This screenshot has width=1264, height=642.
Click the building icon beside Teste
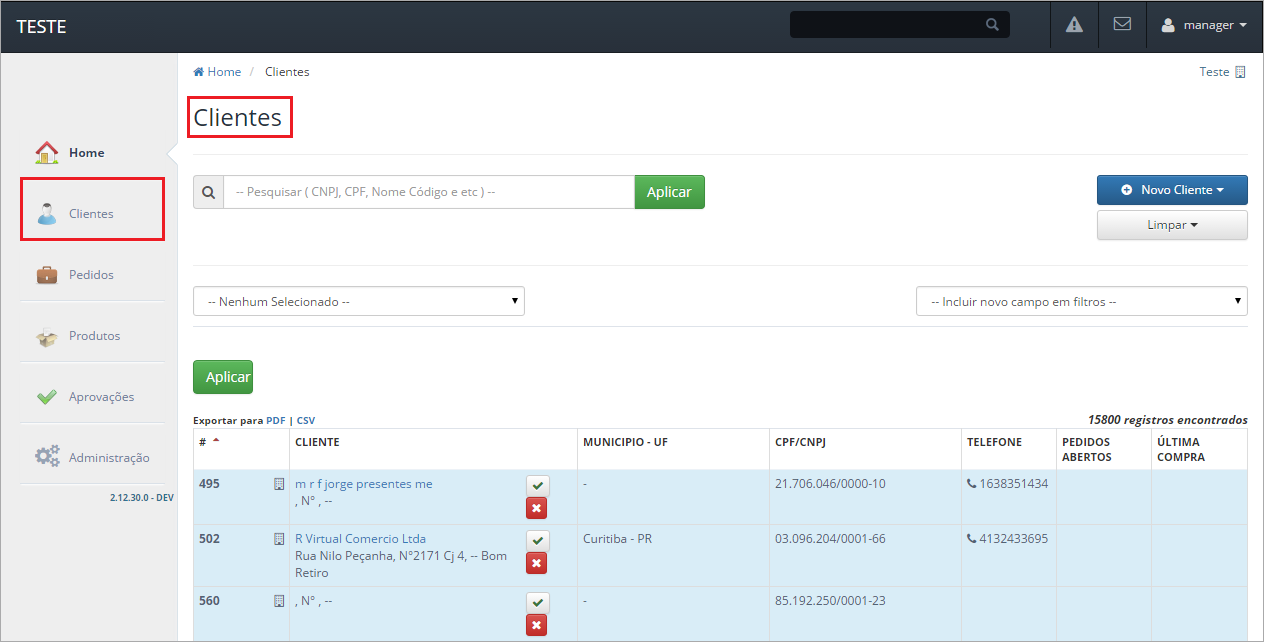(x=1240, y=72)
